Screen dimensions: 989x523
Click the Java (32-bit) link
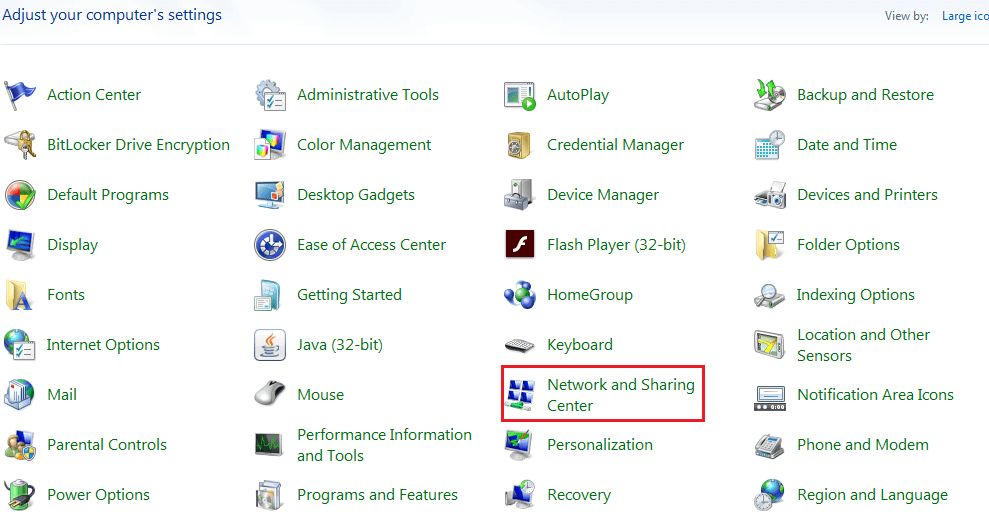click(x=340, y=344)
